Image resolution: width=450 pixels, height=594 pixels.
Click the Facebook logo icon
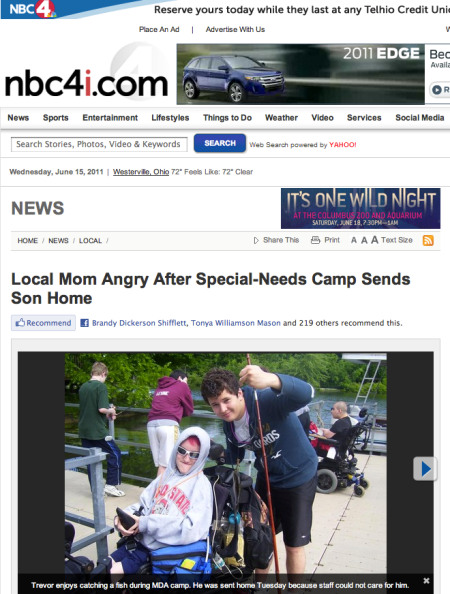(84, 323)
